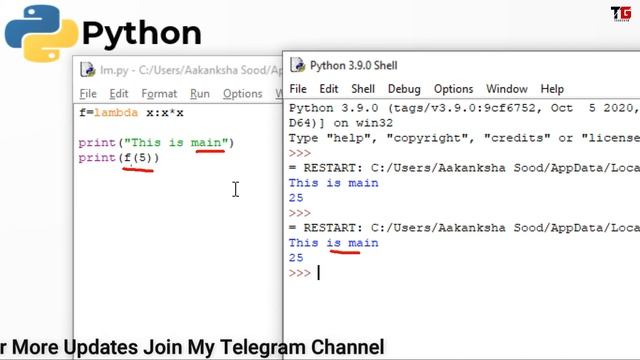
Task: Open the Help menu in Python Shell
Action: 552,89
